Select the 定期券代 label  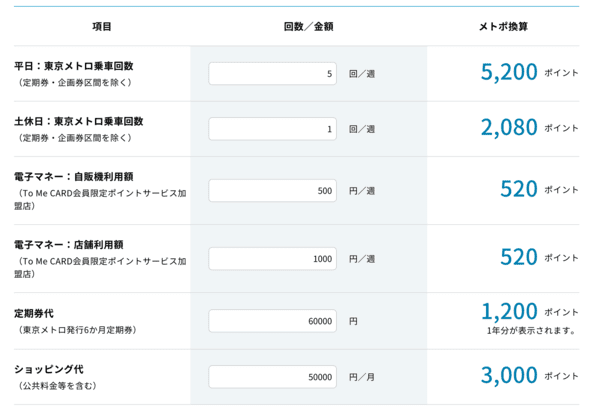34,313
